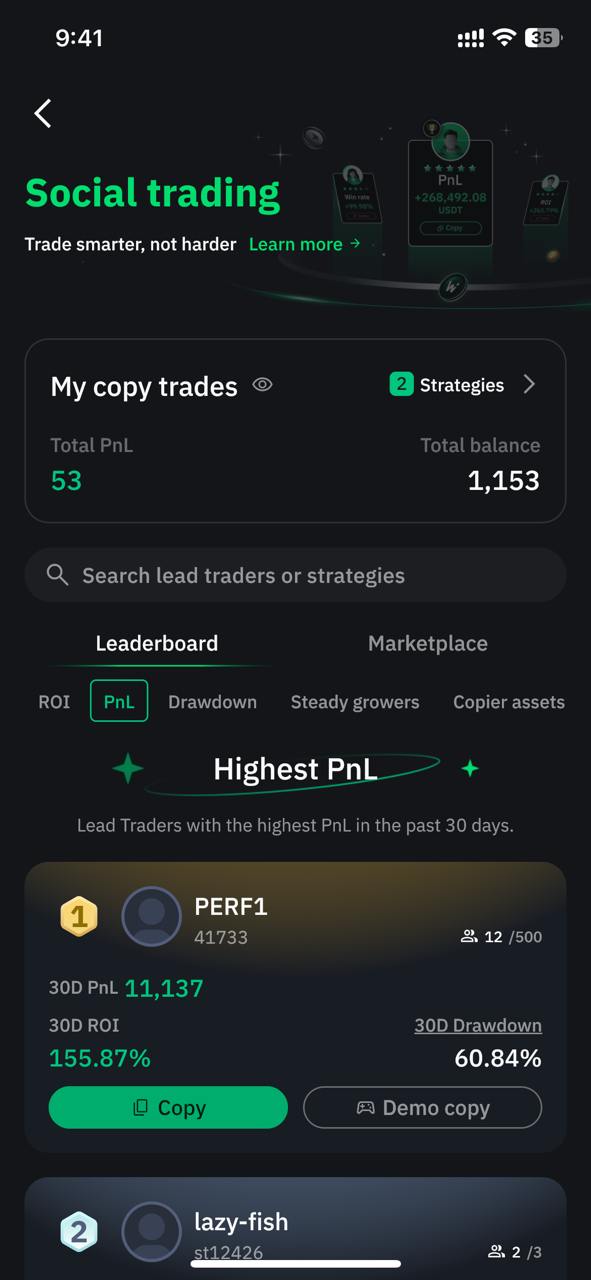Toggle balance visibility with the eye icon

[x=262, y=385]
